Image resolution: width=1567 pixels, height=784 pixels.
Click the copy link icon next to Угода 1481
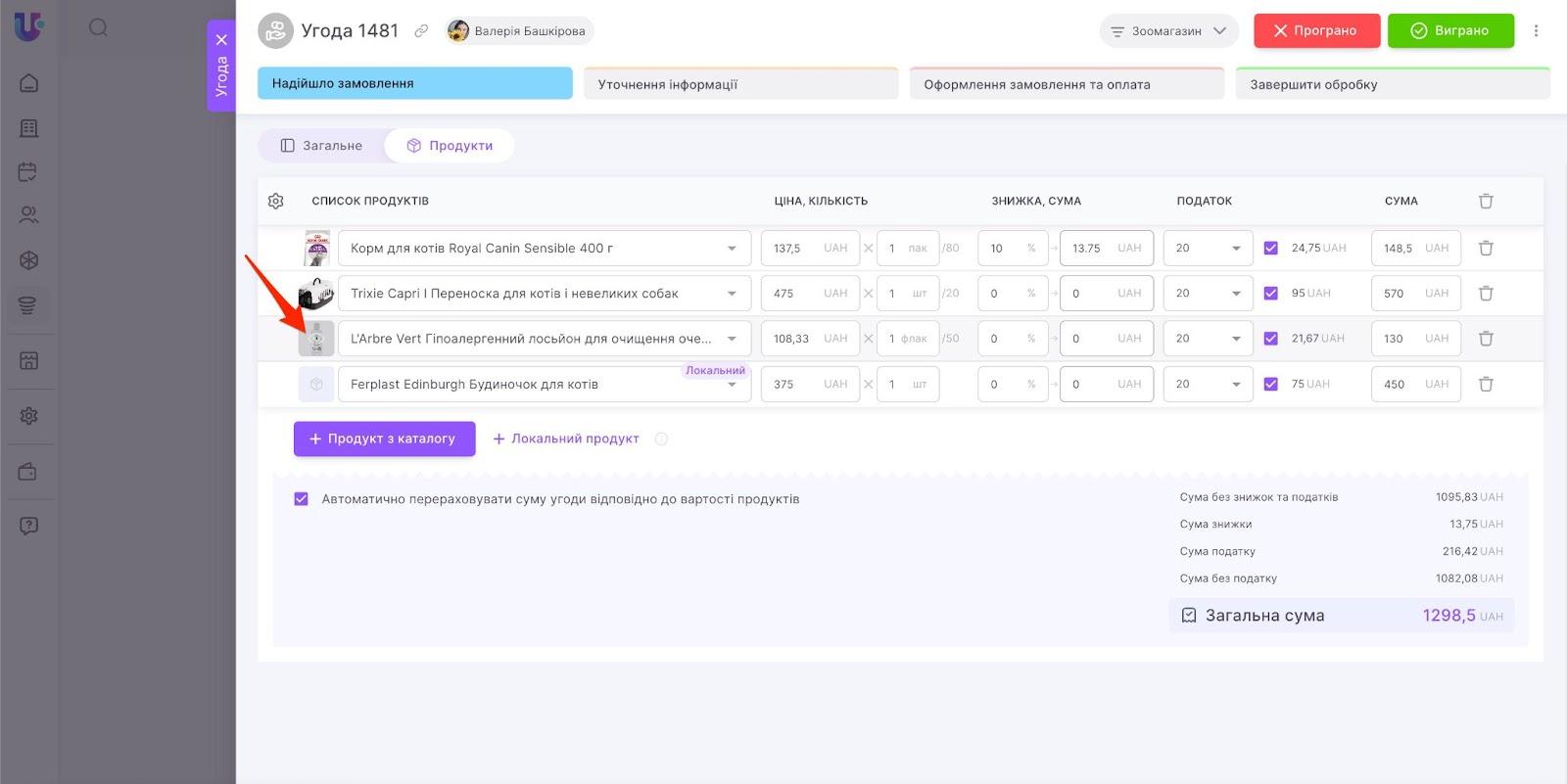click(421, 31)
